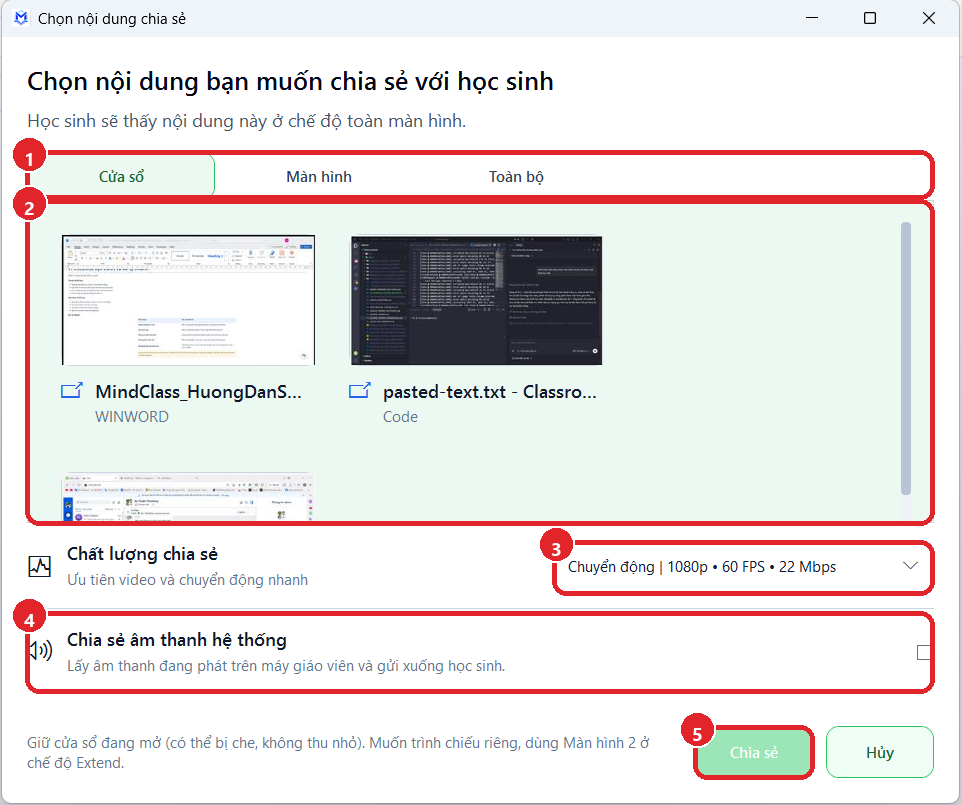Click the Chia sẻ button

tap(753, 752)
